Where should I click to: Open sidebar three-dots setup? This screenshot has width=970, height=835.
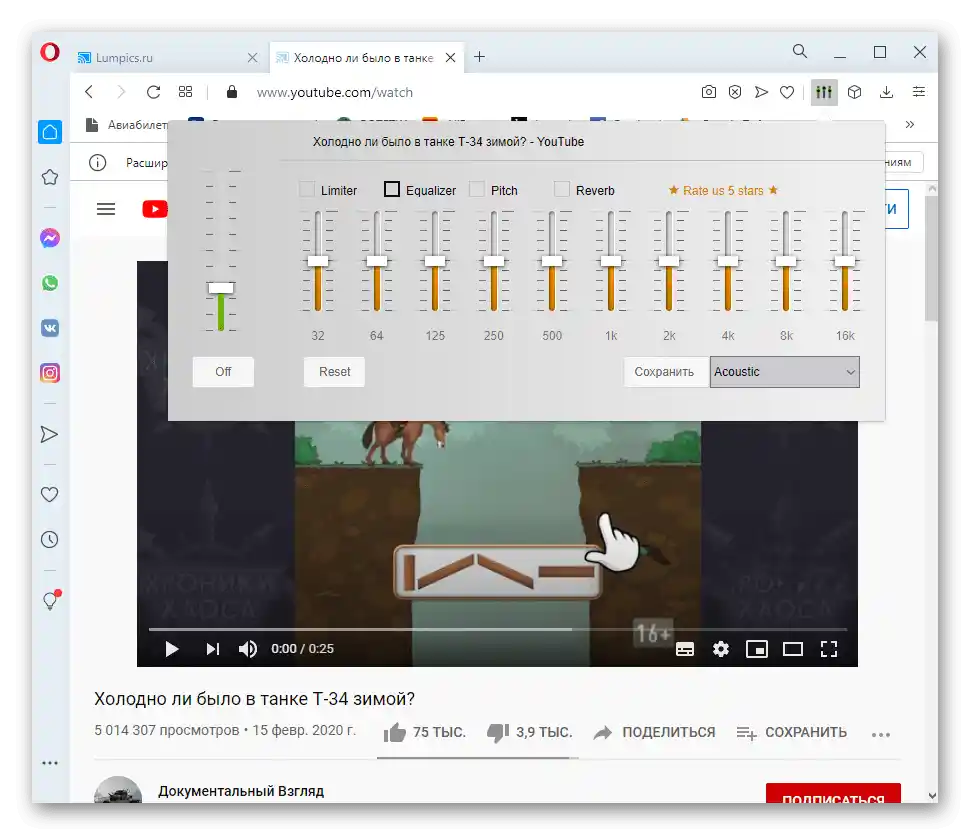(50, 763)
